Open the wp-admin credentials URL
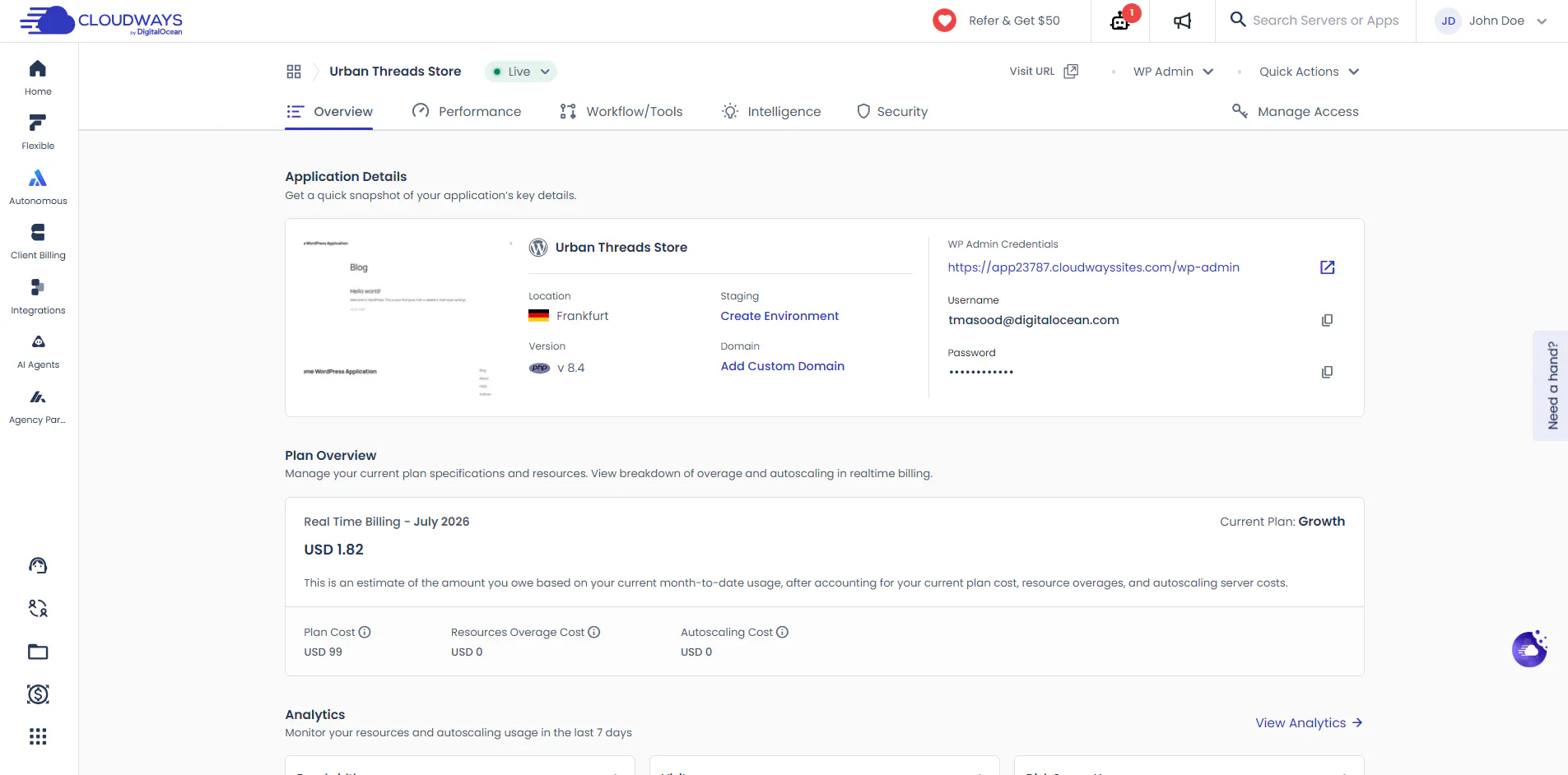 click(1093, 267)
